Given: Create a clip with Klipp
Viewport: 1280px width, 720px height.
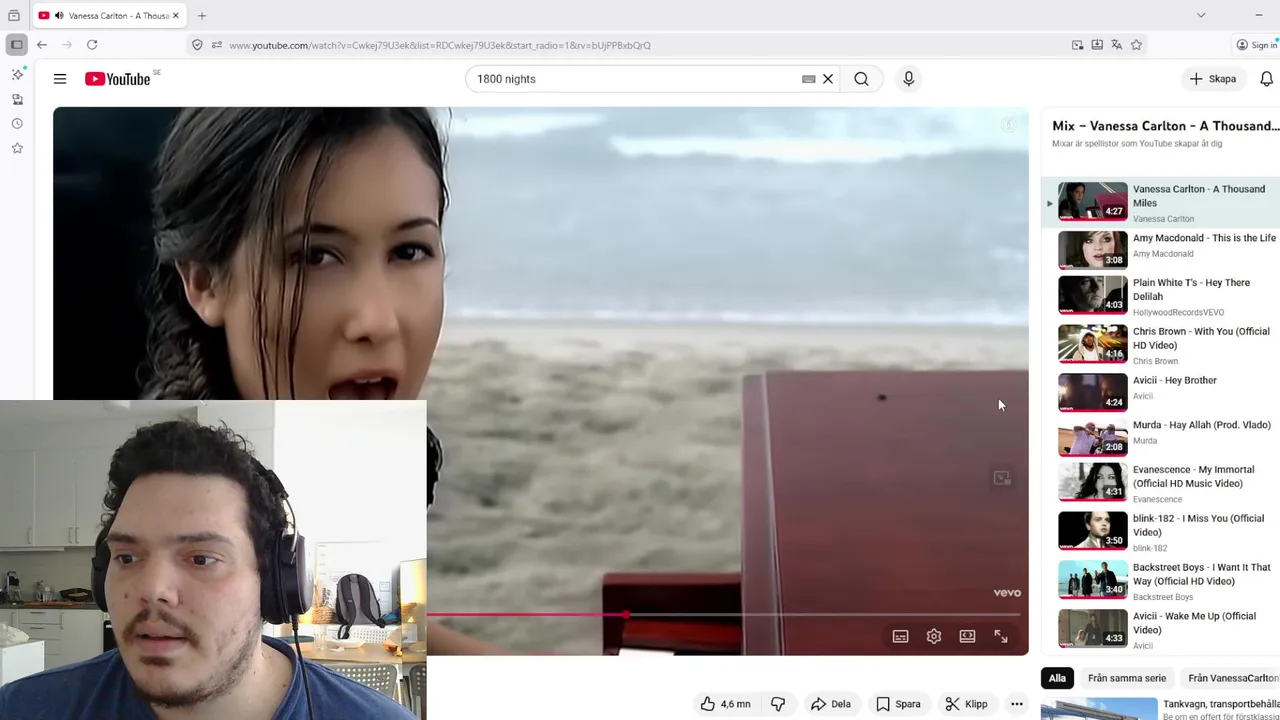Looking at the screenshot, I should click(966, 704).
